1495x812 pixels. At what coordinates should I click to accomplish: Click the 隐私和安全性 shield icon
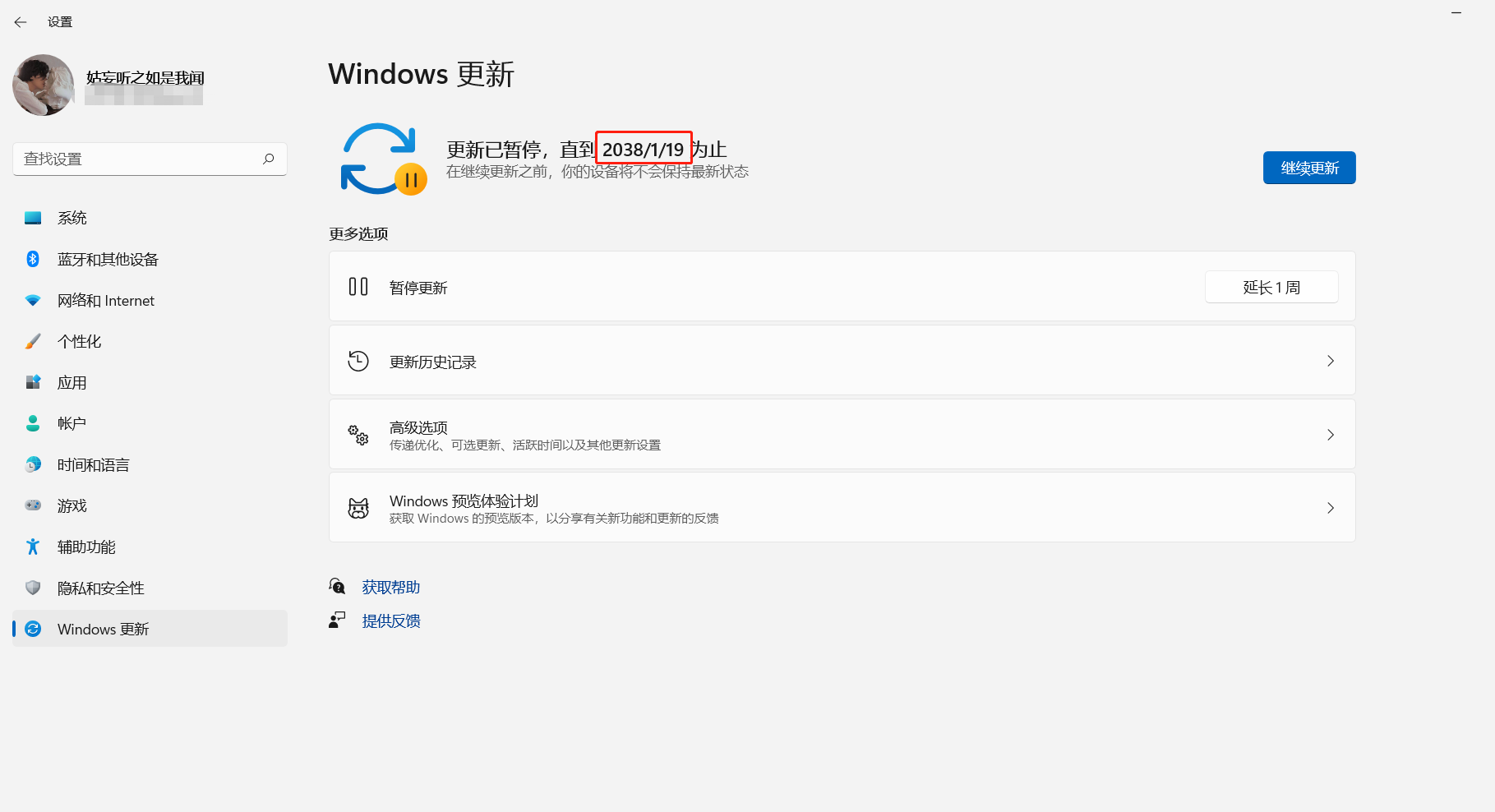pyautogui.click(x=33, y=588)
